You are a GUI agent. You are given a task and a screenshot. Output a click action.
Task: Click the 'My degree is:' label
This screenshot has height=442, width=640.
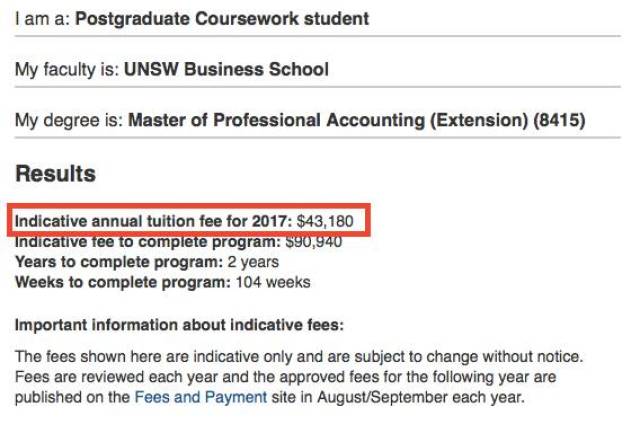69,121
